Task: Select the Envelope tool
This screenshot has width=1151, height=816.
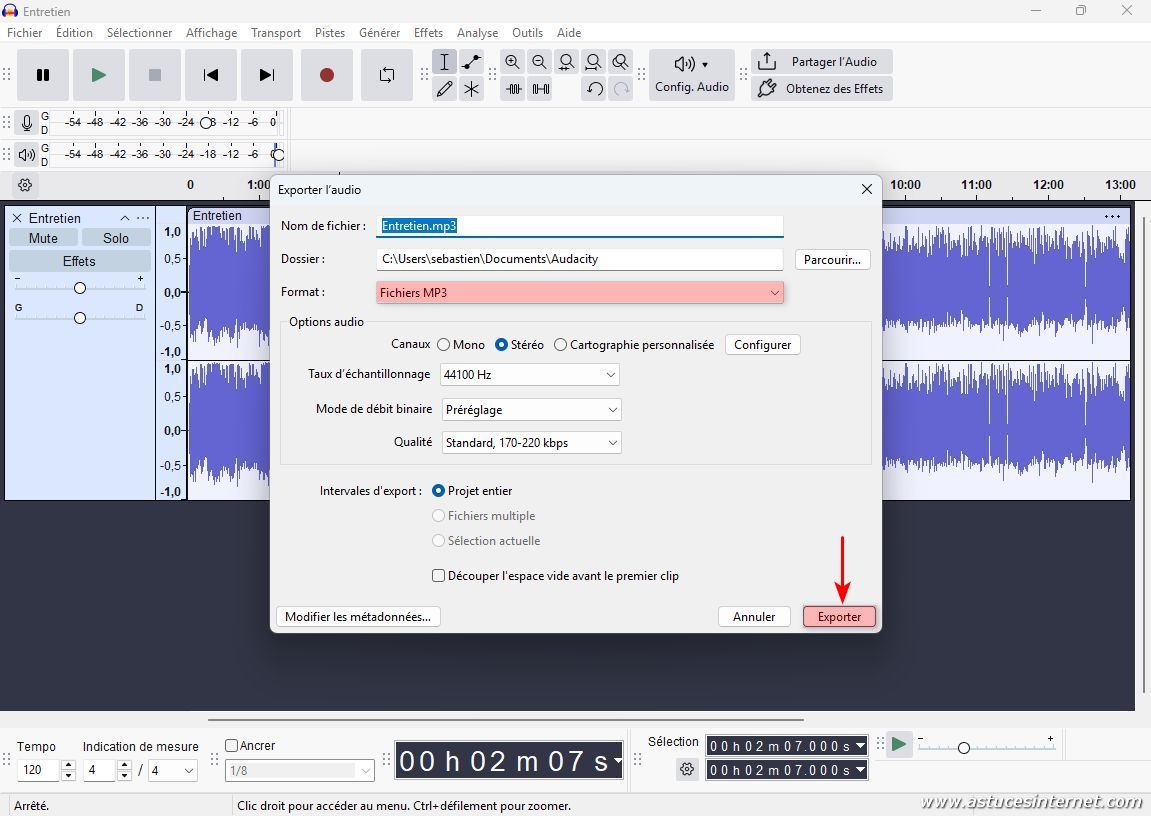Action: [x=471, y=62]
